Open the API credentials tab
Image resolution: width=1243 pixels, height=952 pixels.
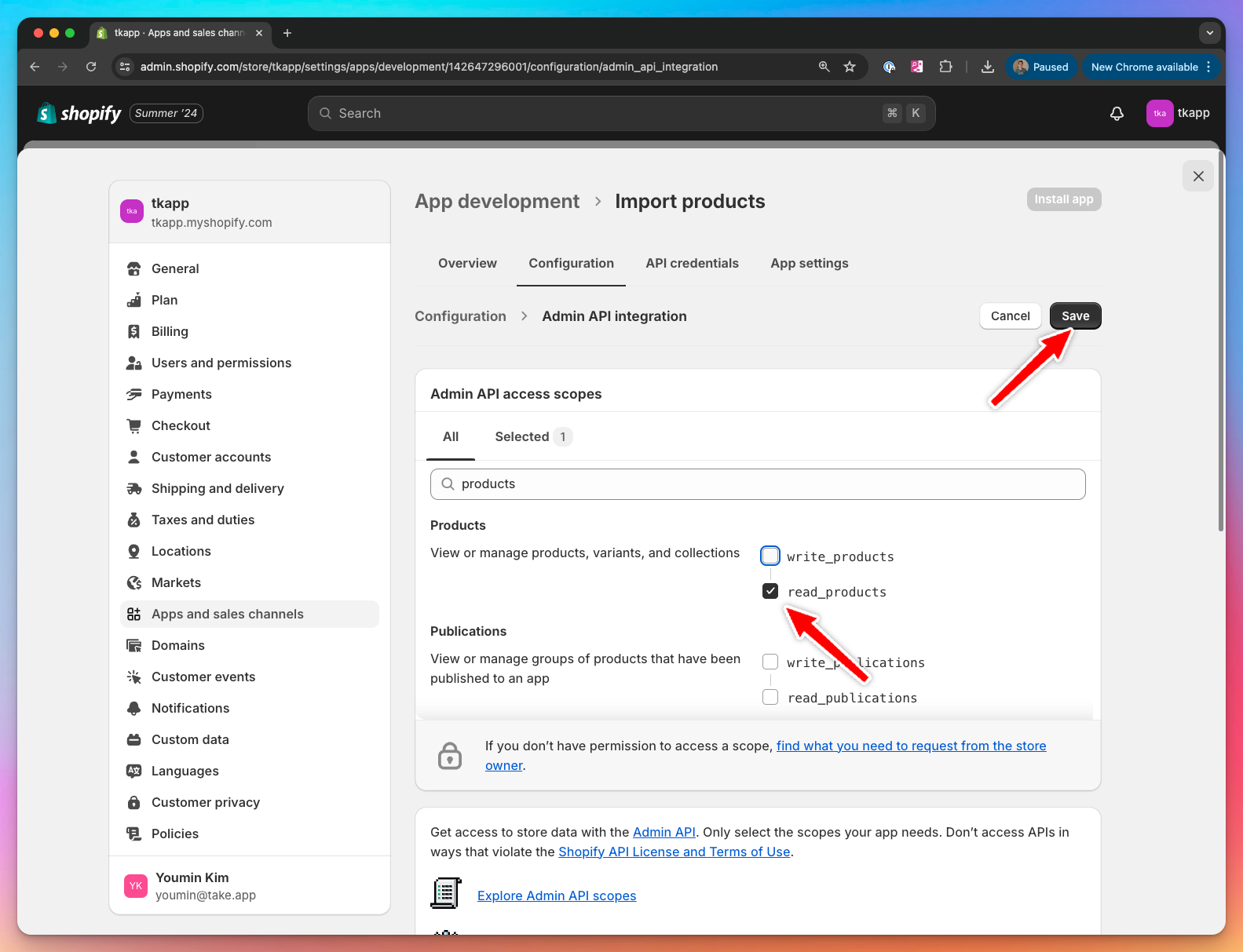[x=692, y=264]
